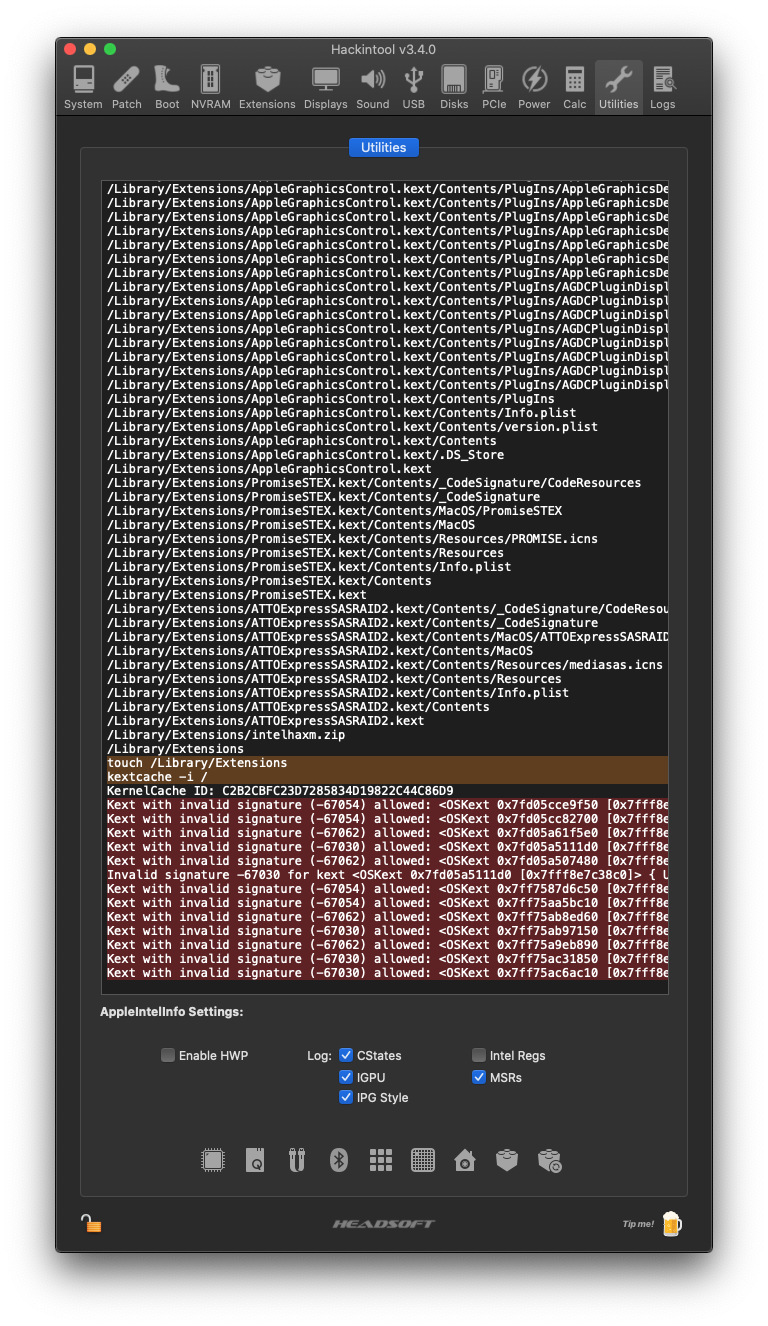Open the NVRAM section
The width and height of the screenshot is (768, 1326).
(210, 87)
